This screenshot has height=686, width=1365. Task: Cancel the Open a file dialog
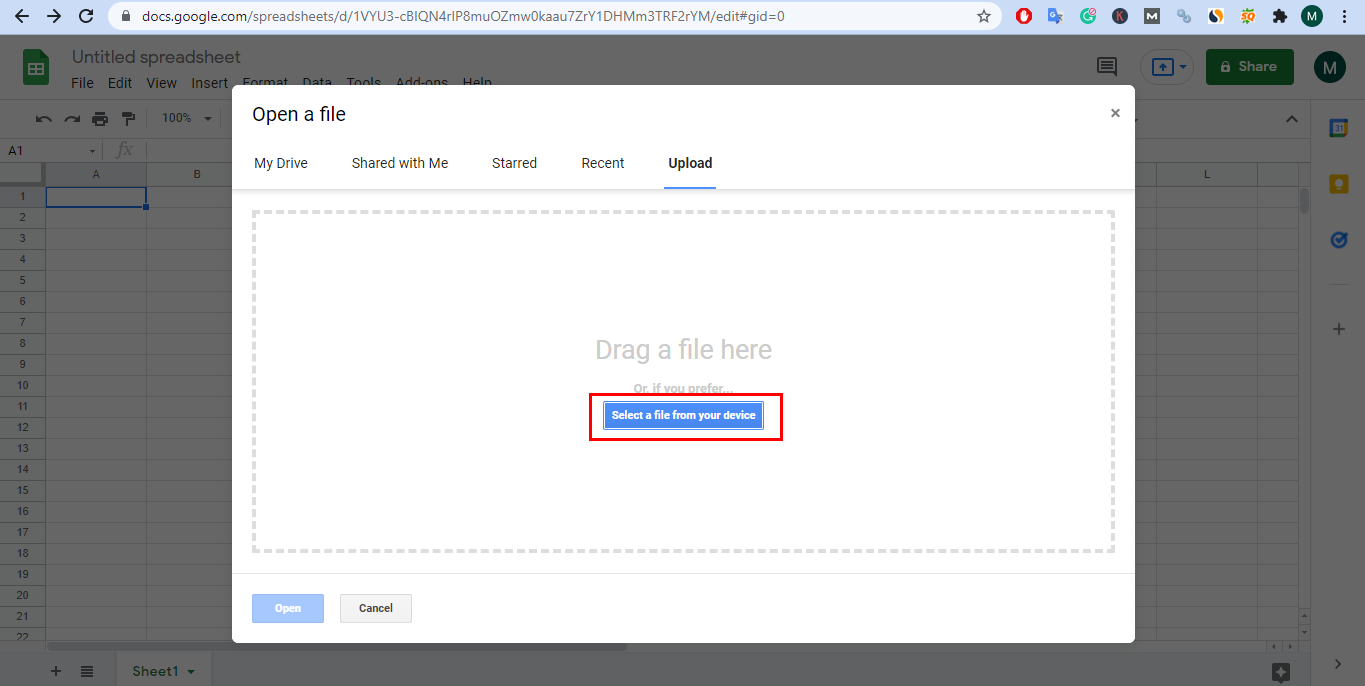tap(375, 607)
